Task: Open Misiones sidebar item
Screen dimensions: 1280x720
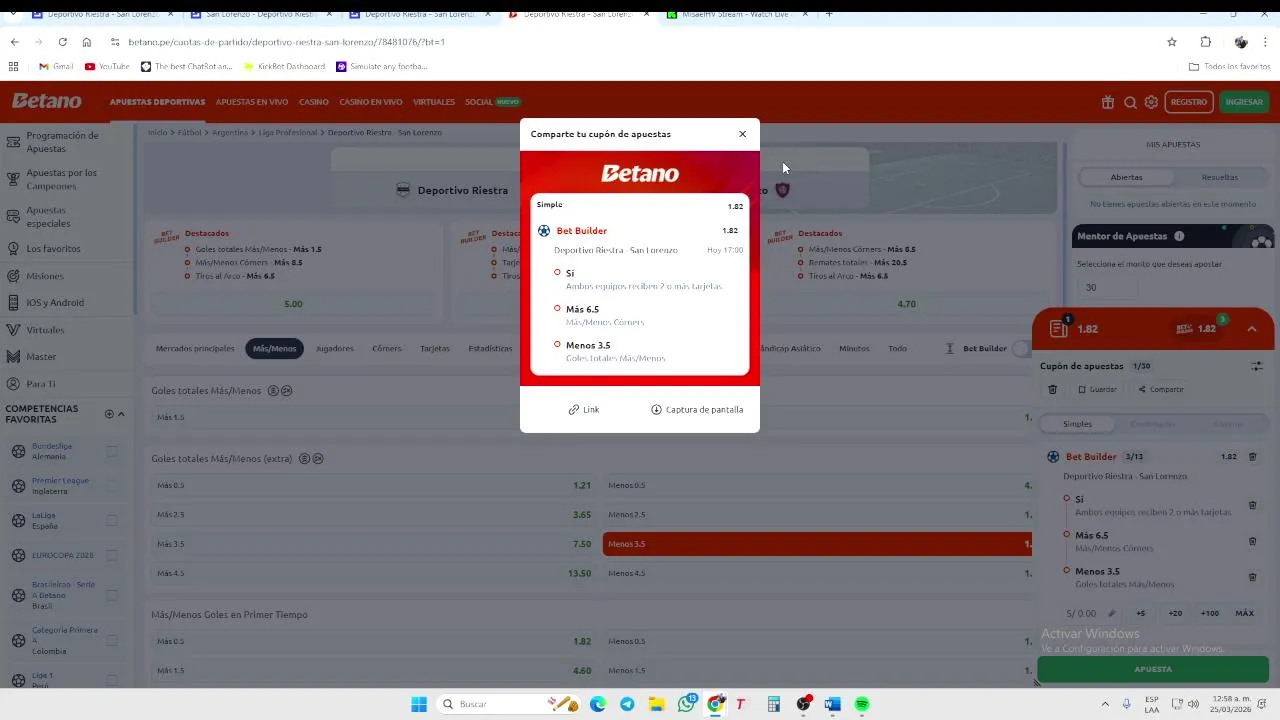Action: [x=66, y=276]
